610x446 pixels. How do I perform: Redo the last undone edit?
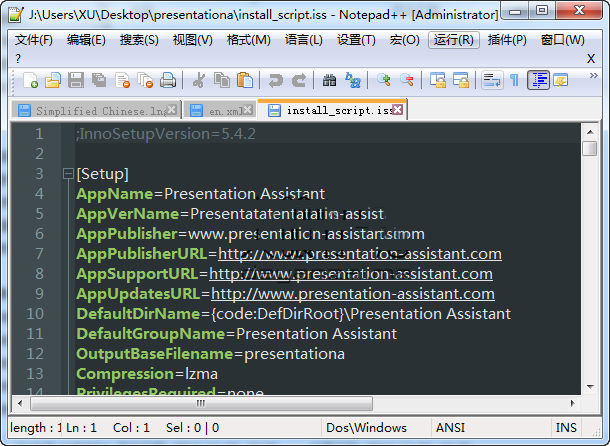[x=299, y=80]
